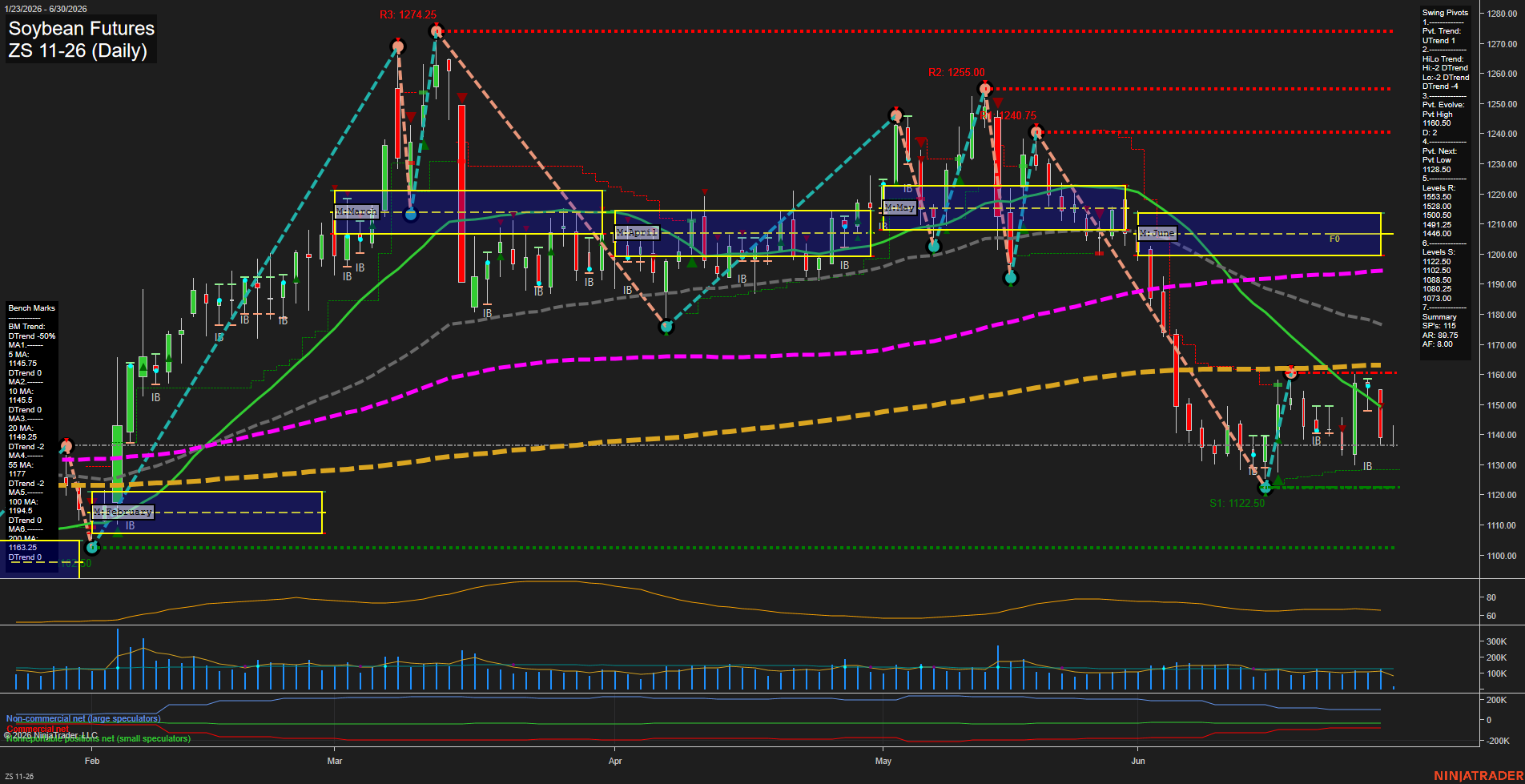Viewport: 1525px width, 784px height.
Task: Click the early-February swing pivot low marker
Action: point(92,548)
